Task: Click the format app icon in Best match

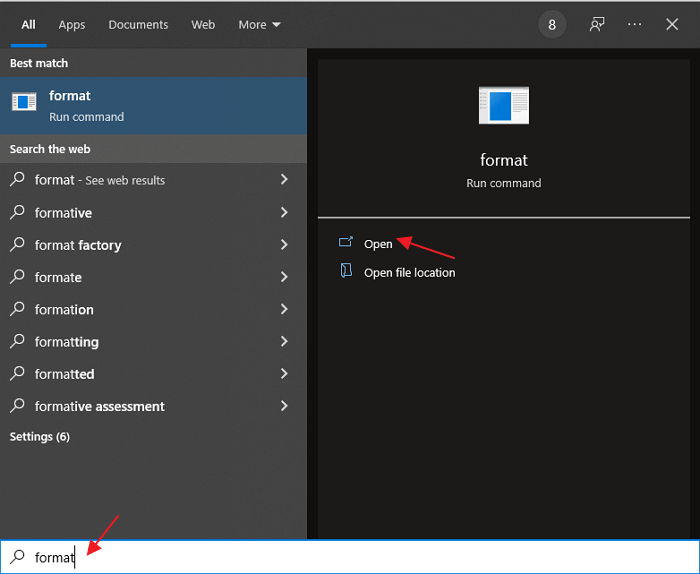Action: (x=24, y=102)
